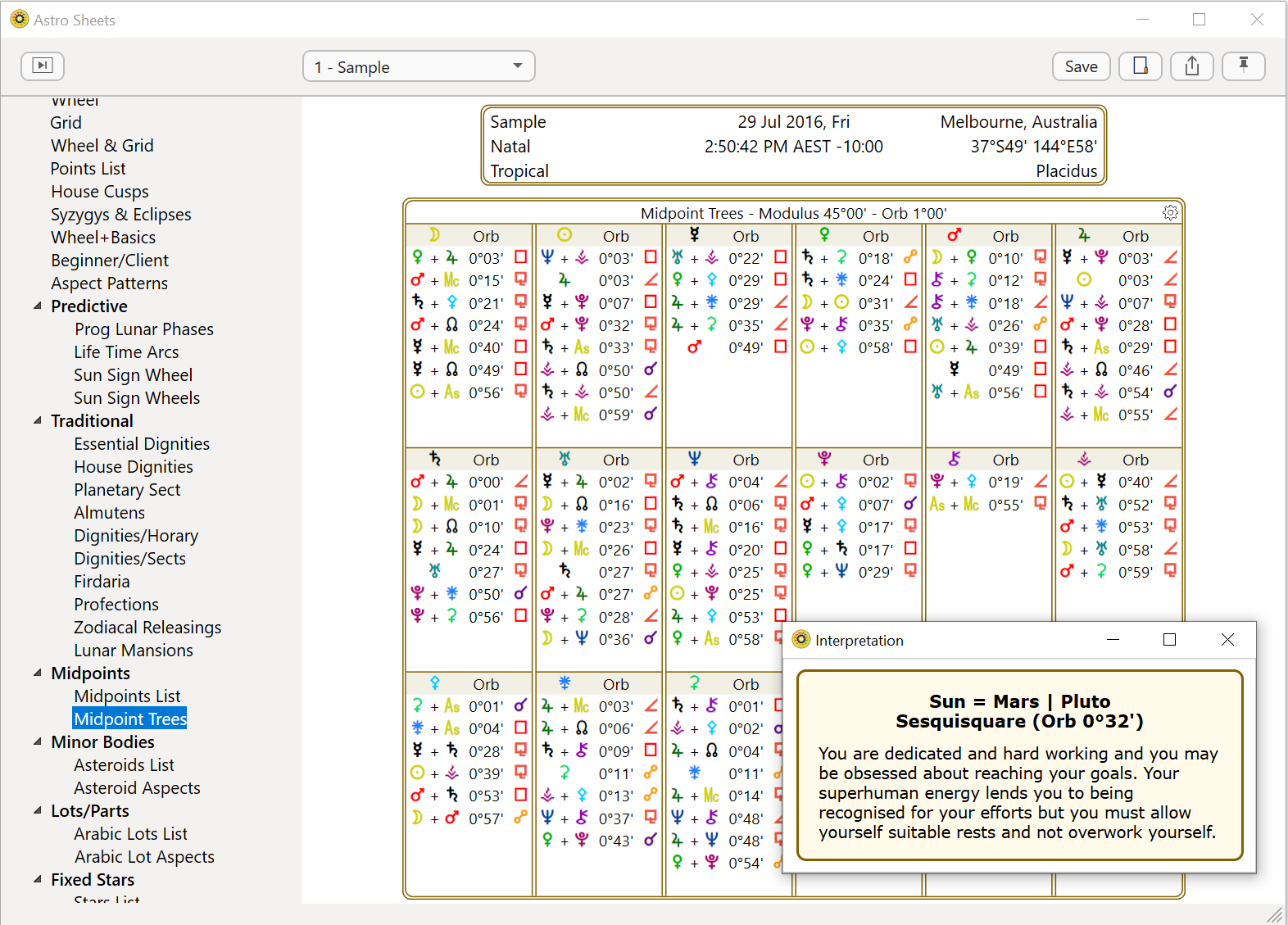This screenshot has height=925, width=1288.
Task: Click the Mars glyph tree header
Action: tap(955, 235)
